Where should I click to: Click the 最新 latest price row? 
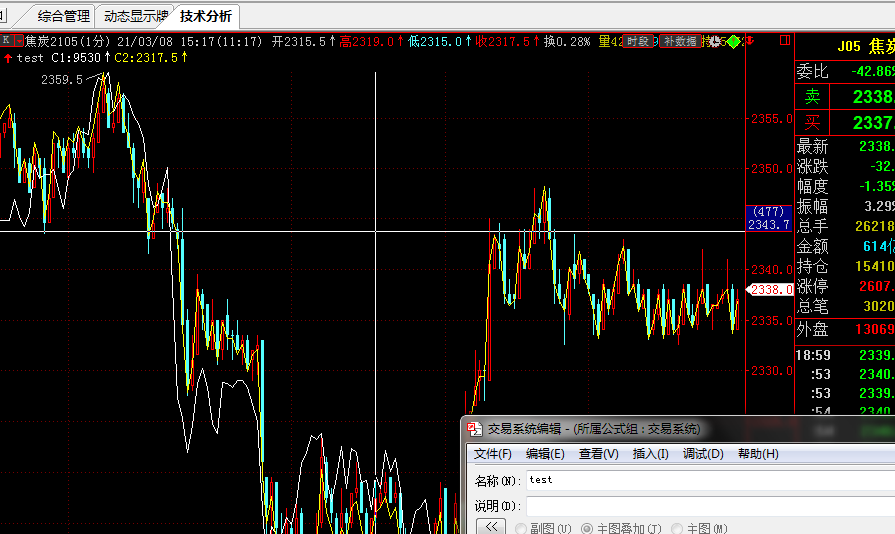(x=845, y=147)
